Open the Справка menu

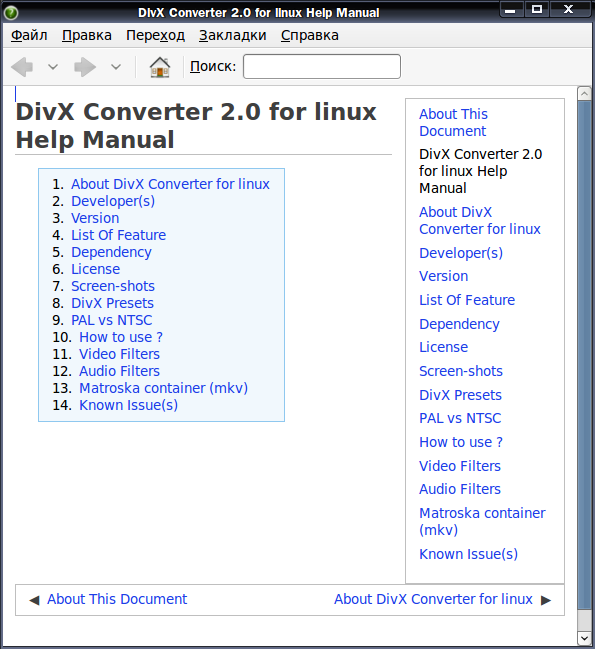click(310, 36)
